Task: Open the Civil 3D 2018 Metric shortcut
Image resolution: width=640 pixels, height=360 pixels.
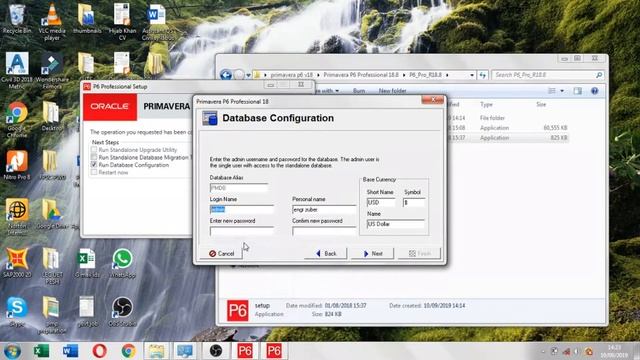Action: (x=17, y=70)
